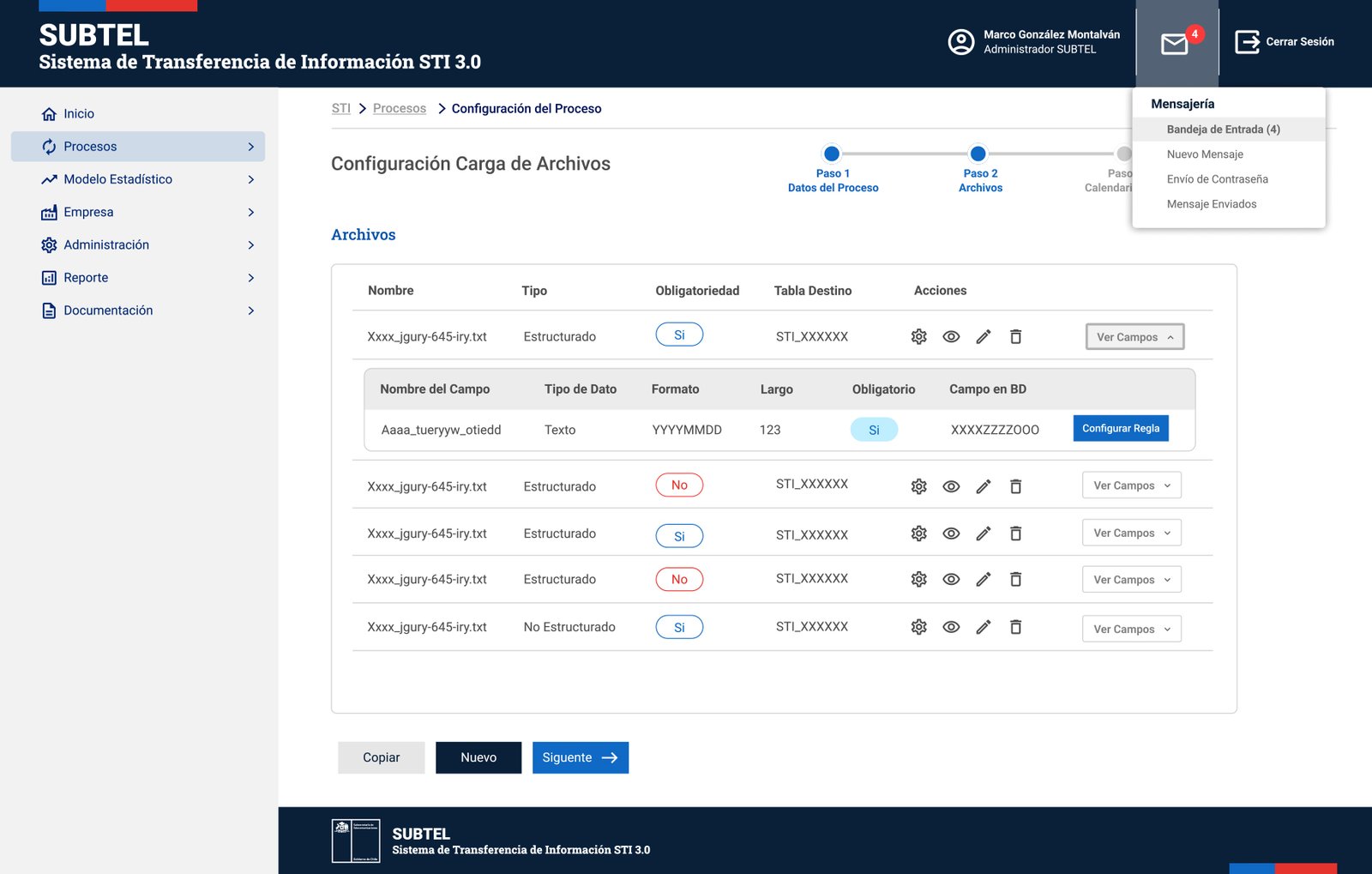Expand Ver Campos for the No Estructurado file
The height and width of the screenshot is (874, 1372).
click(1132, 629)
